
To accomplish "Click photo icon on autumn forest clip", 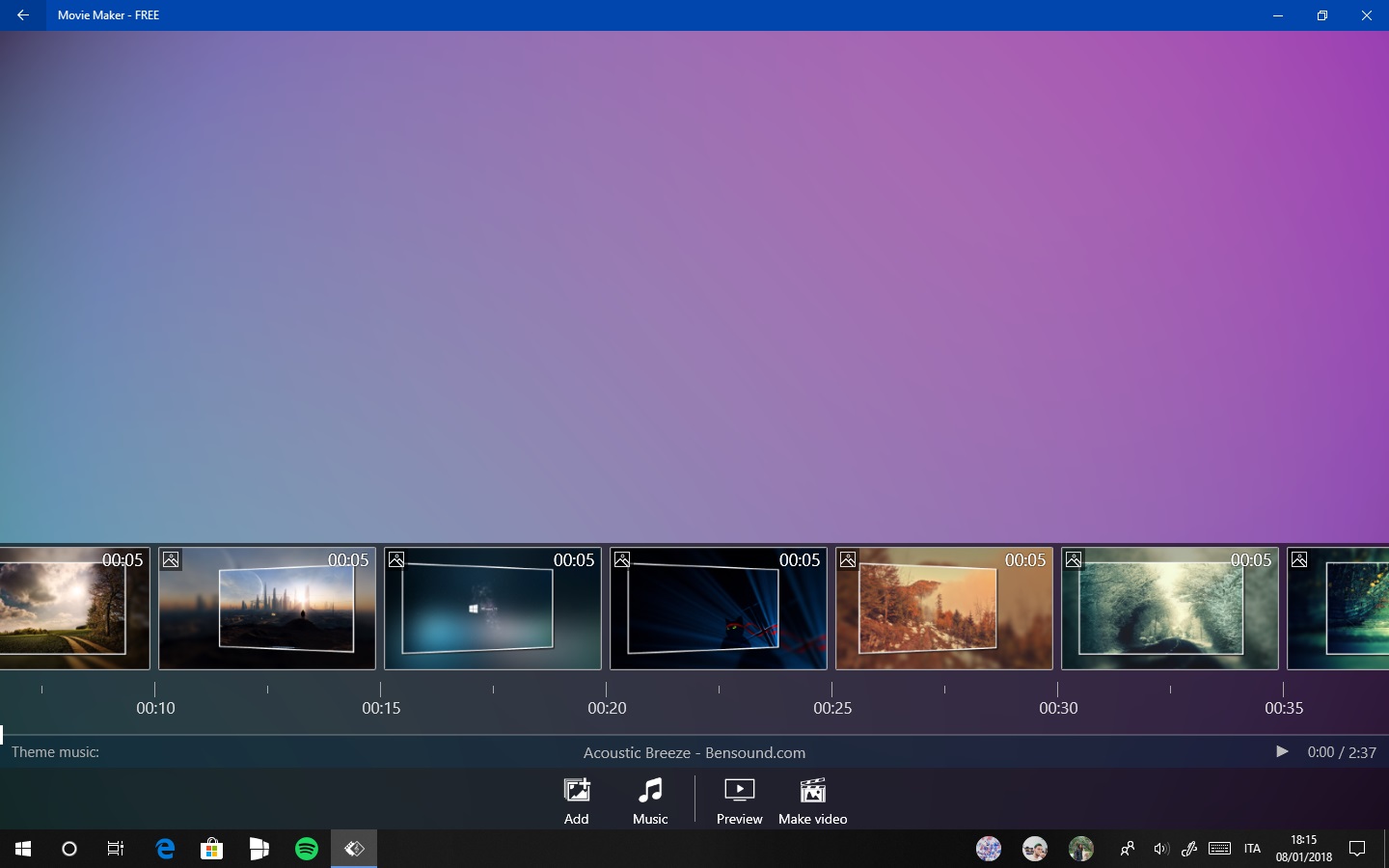I will click(848, 559).
